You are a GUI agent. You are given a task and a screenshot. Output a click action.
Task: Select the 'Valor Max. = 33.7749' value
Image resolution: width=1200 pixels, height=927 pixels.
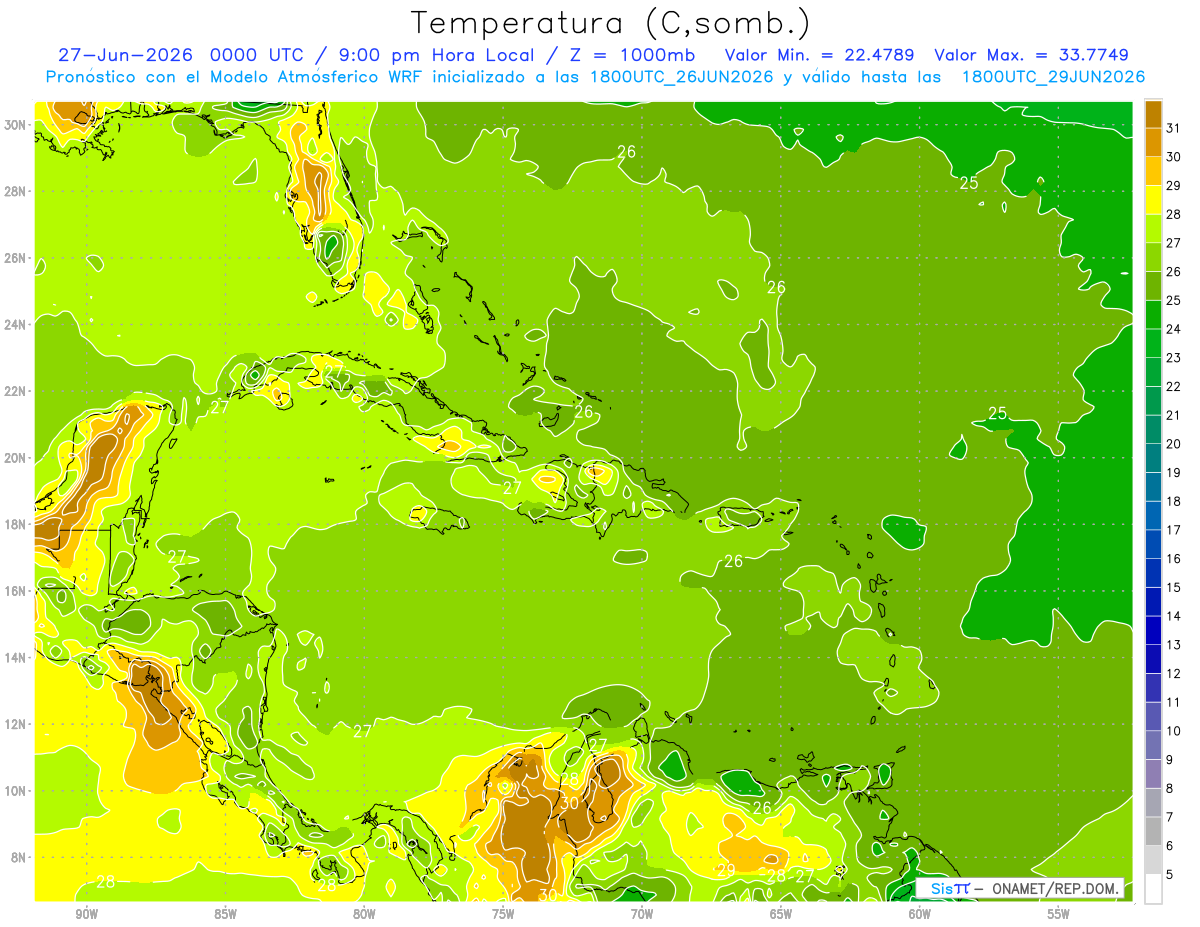[1032, 55]
